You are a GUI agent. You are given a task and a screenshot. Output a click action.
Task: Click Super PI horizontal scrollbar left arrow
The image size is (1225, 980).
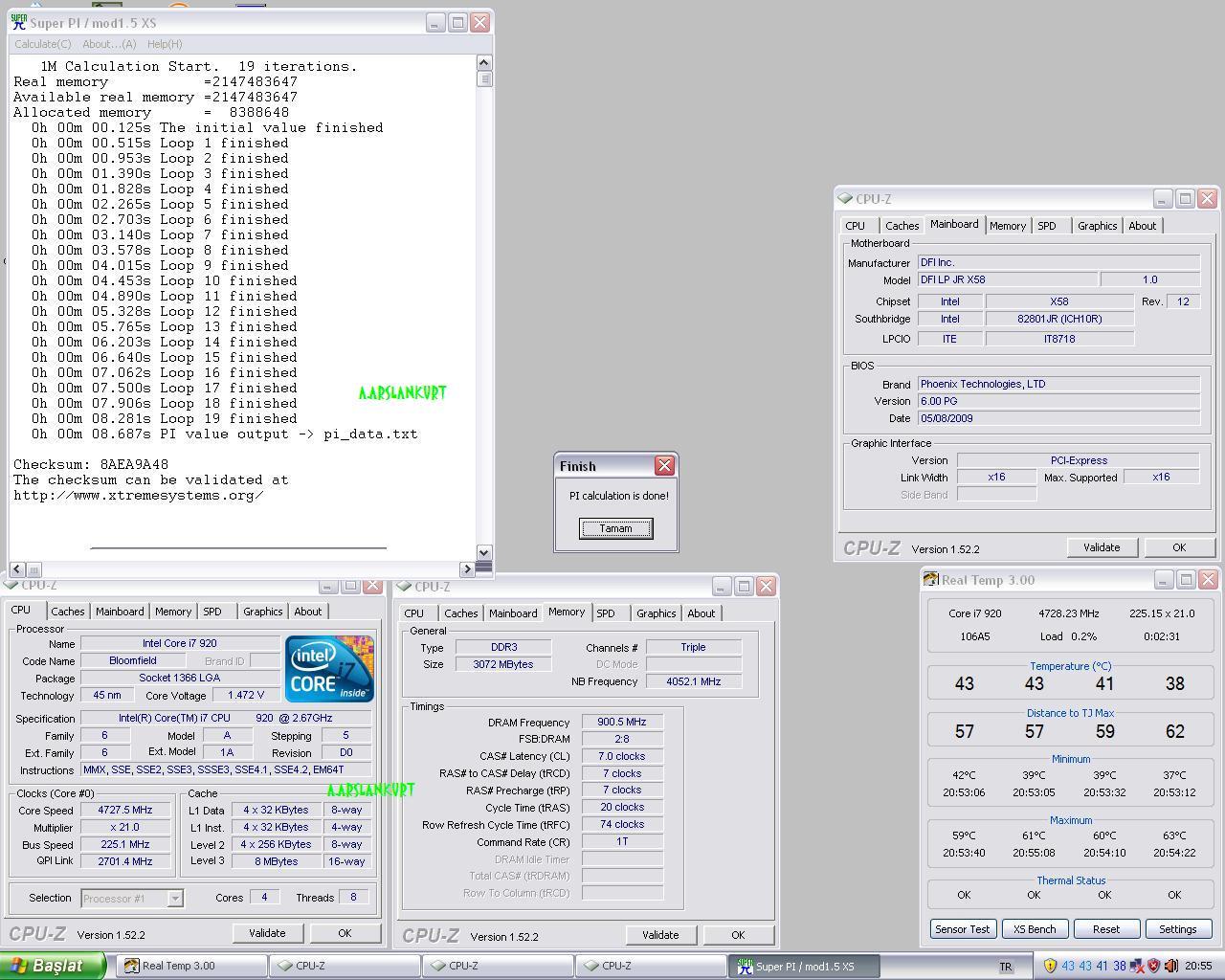pyautogui.click(x=17, y=569)
